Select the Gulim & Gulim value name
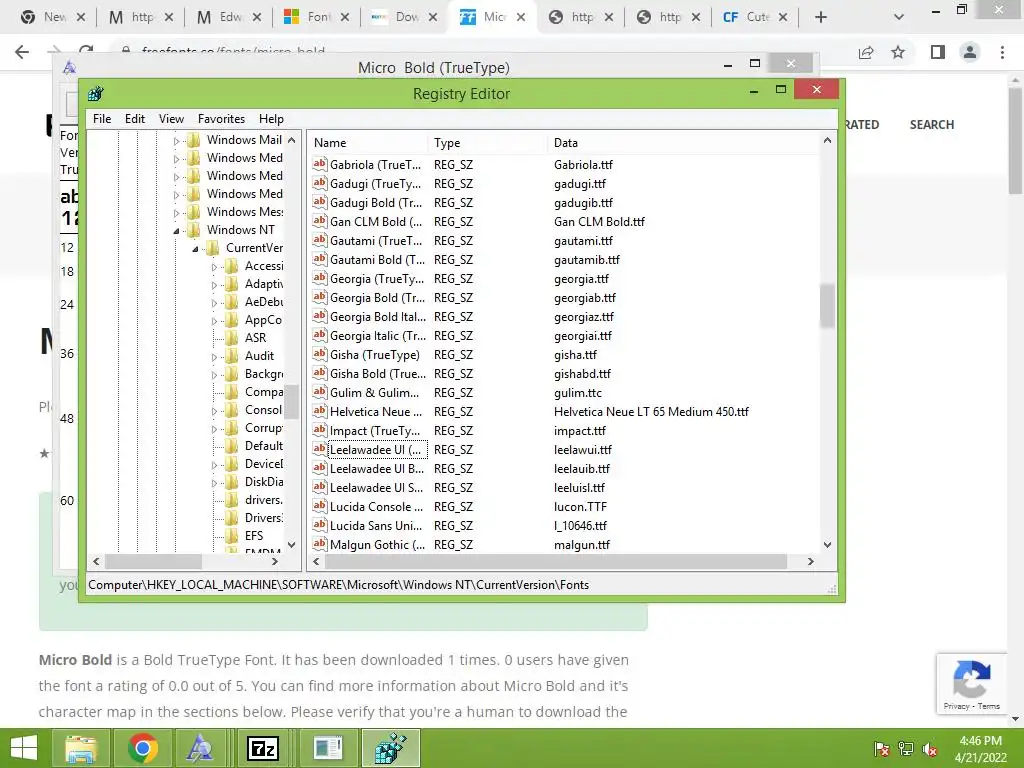 click(x=374, y=392)
